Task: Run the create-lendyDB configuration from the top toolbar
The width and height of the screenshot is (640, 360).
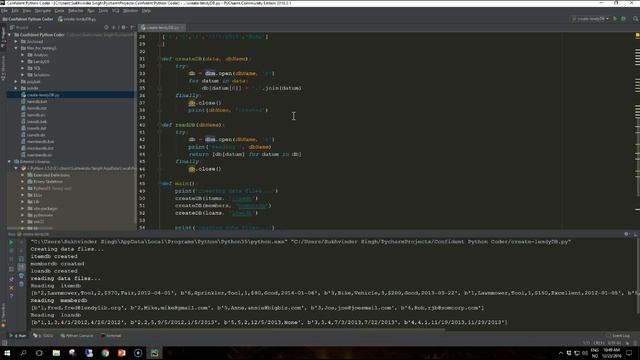Action: (615, 19)
